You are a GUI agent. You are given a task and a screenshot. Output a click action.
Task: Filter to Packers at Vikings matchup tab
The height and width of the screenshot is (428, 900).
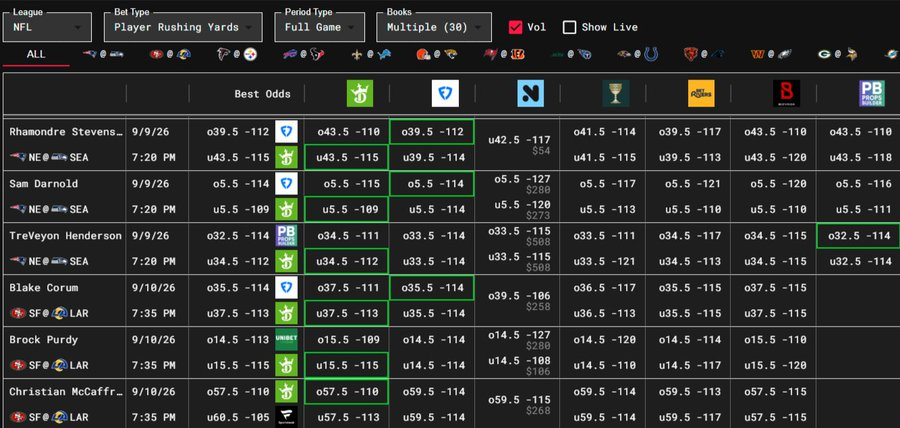pos(838,55)
